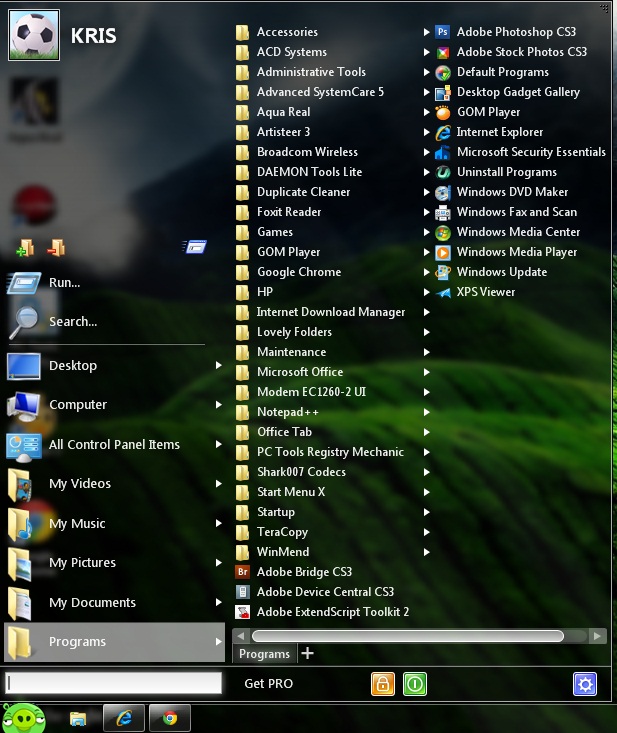617x733 pixels.
Task: Click the horizontal scrollbar thumb
Action: click(408, 636)
